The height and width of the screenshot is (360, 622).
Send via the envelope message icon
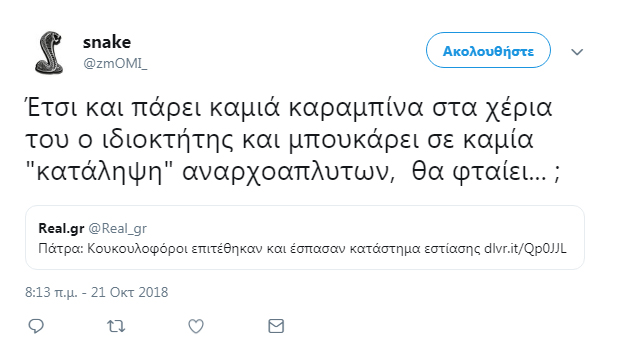click(x=276, y=326)
